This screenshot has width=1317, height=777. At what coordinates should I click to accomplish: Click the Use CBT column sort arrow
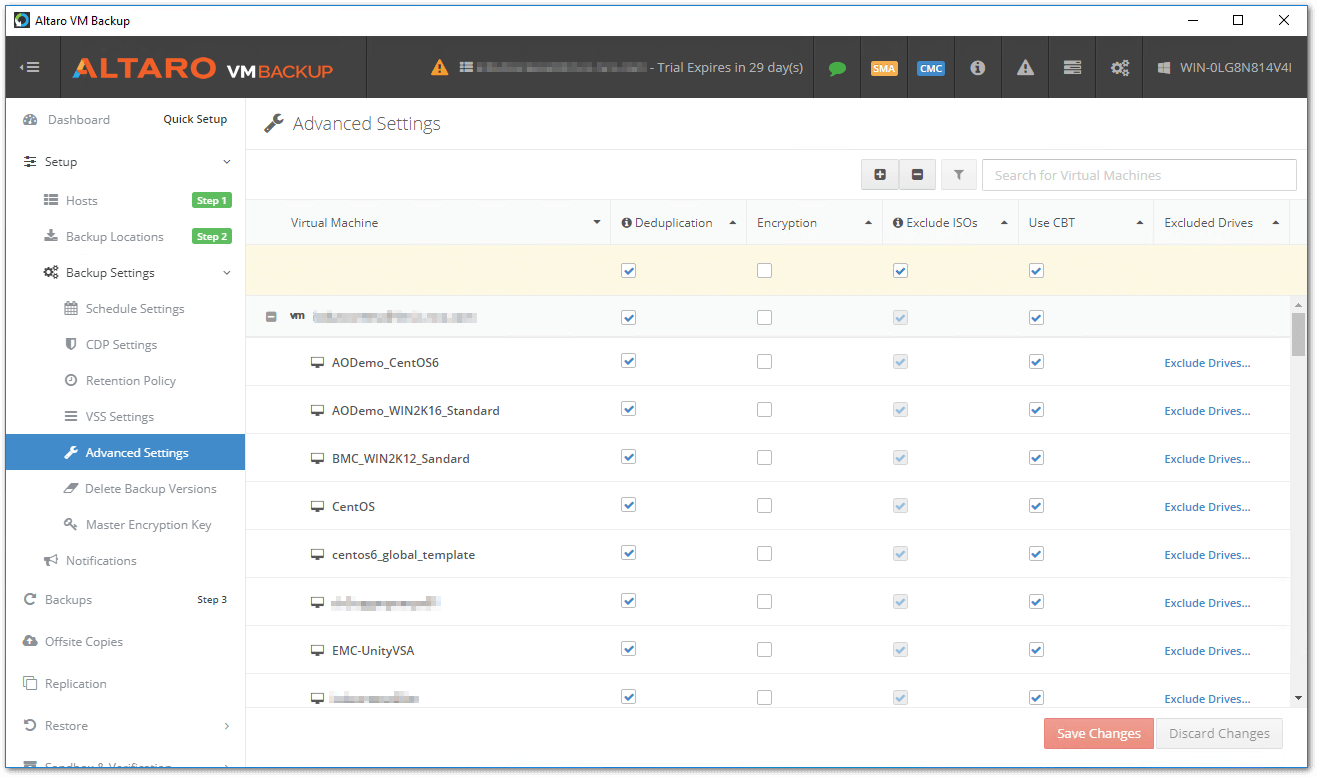[1140, 223]
